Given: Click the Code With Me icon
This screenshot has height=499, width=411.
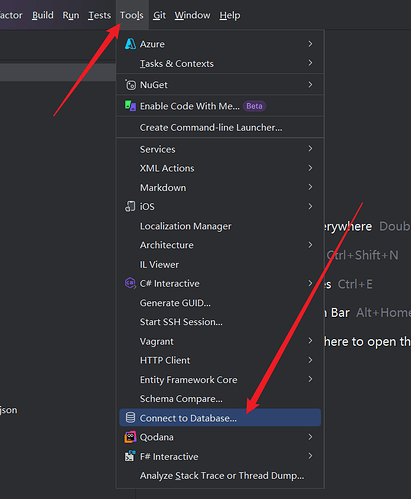Looking at the screenshot, I should [x=130, y=106].
